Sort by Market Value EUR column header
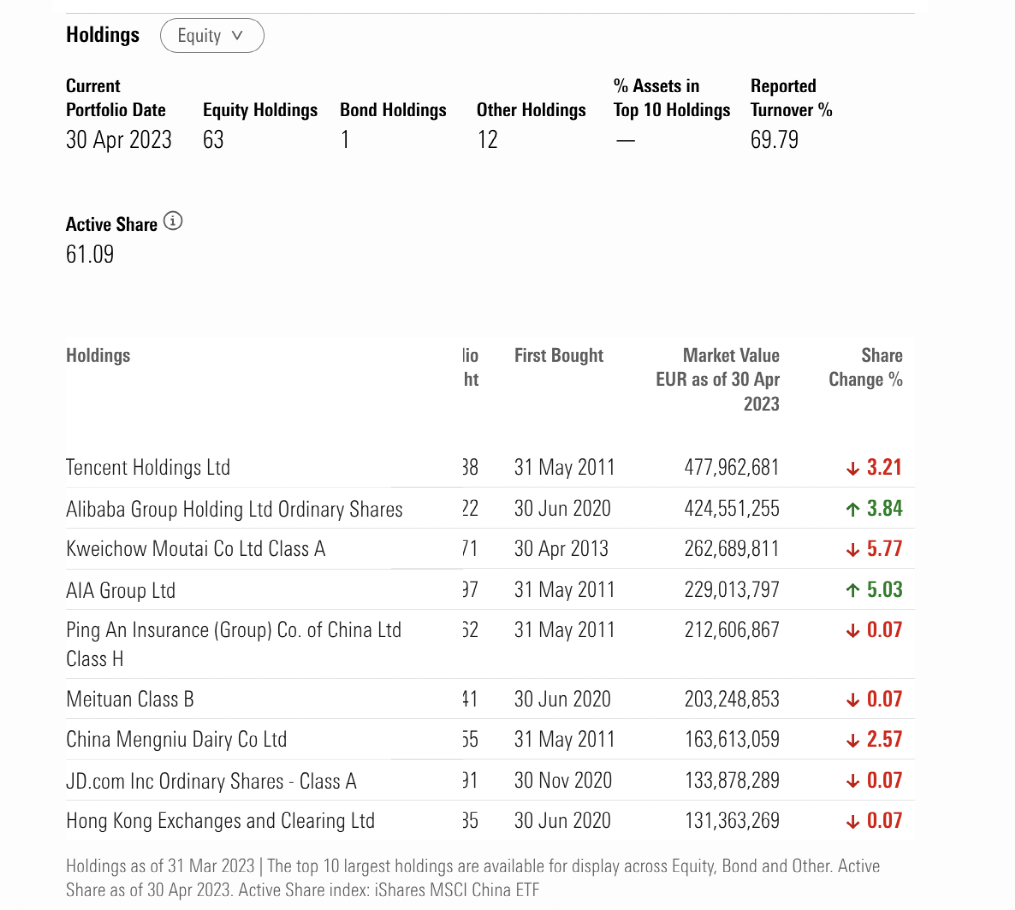Image resolution: width=1015 pixels, height=910 pixels. point(717,379)
